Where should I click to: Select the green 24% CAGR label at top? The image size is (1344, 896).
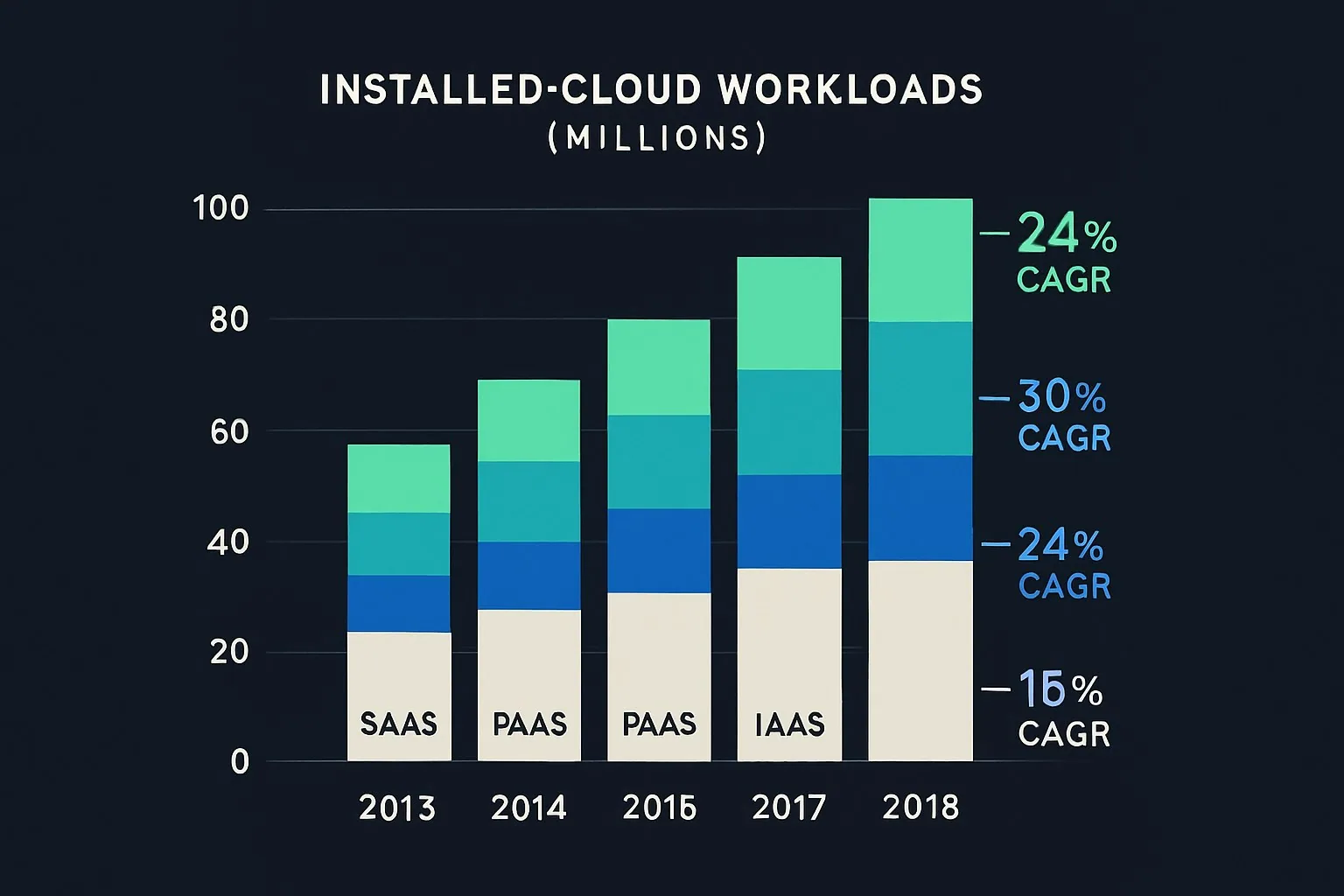1066,255
